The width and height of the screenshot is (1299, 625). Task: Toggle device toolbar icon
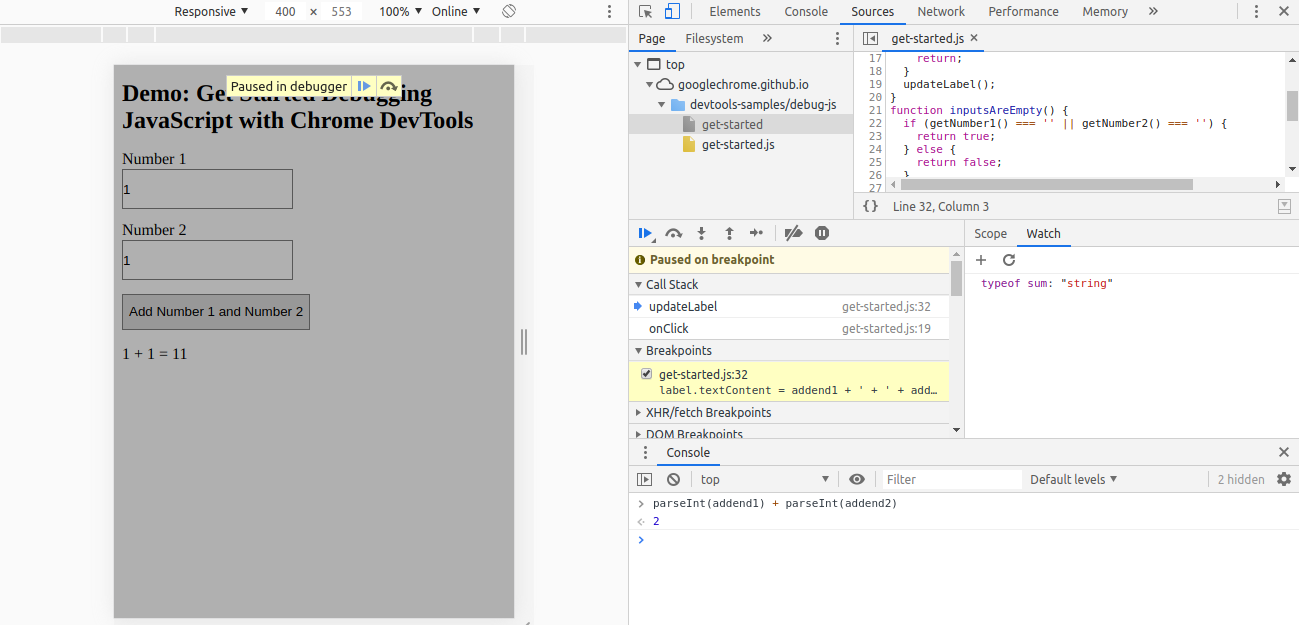pyautogui.click(x=672, y=12)
